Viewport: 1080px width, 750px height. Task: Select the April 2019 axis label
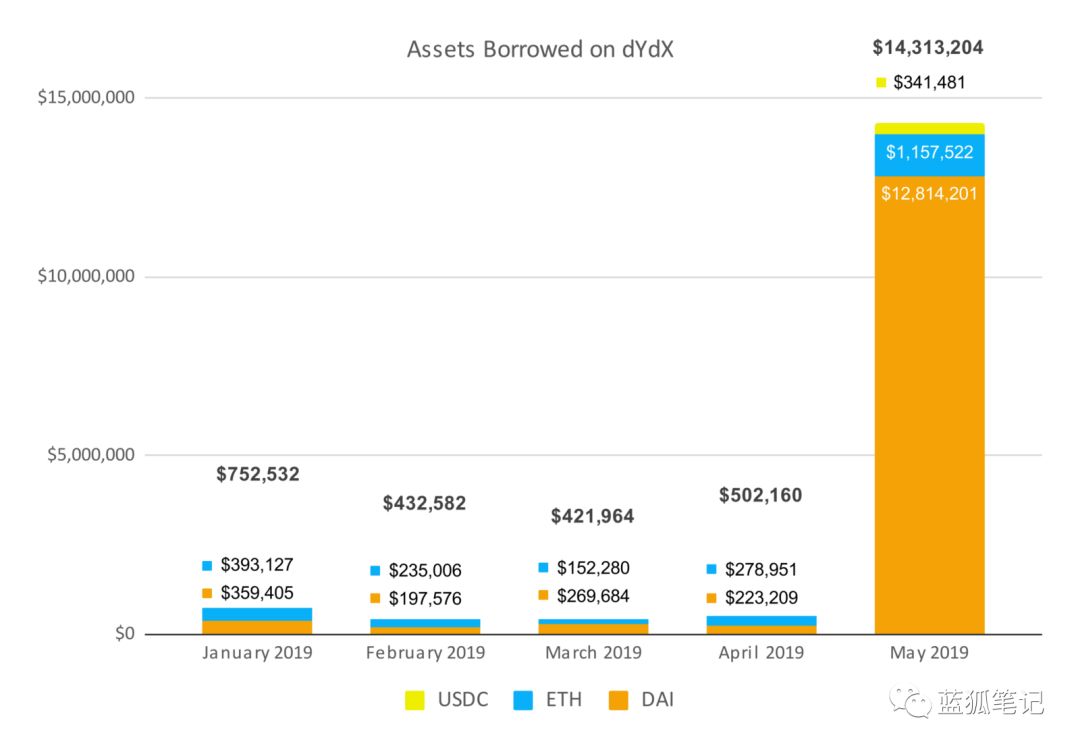pos(761,652)
